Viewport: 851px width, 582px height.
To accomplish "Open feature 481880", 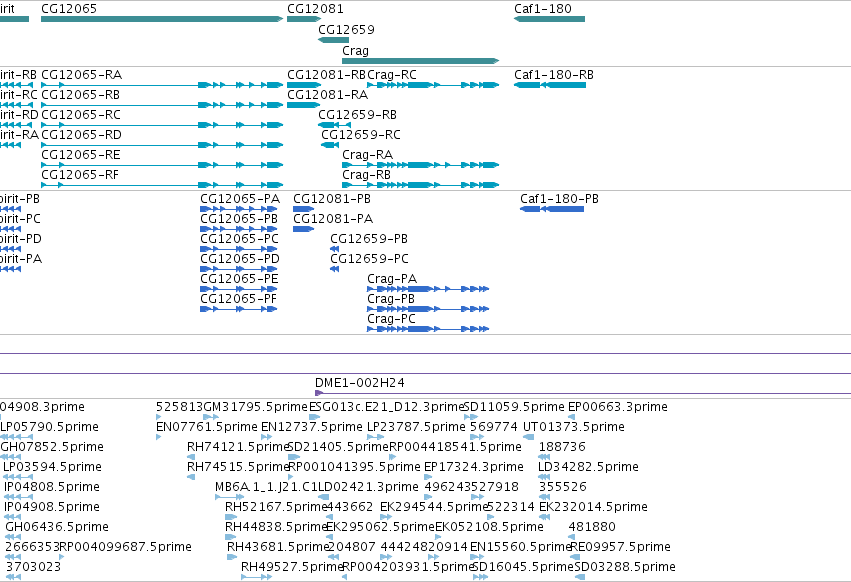I will (x=592, y=527).
